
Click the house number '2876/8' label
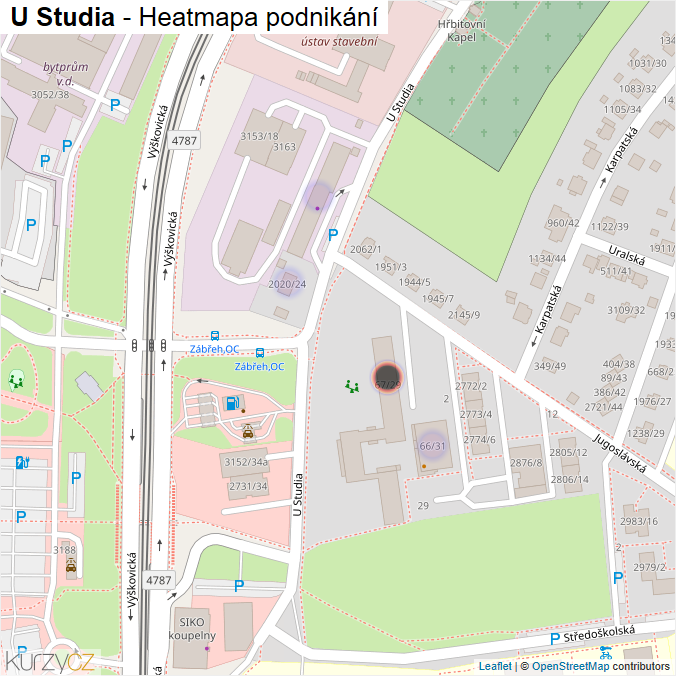click(526, 463)
